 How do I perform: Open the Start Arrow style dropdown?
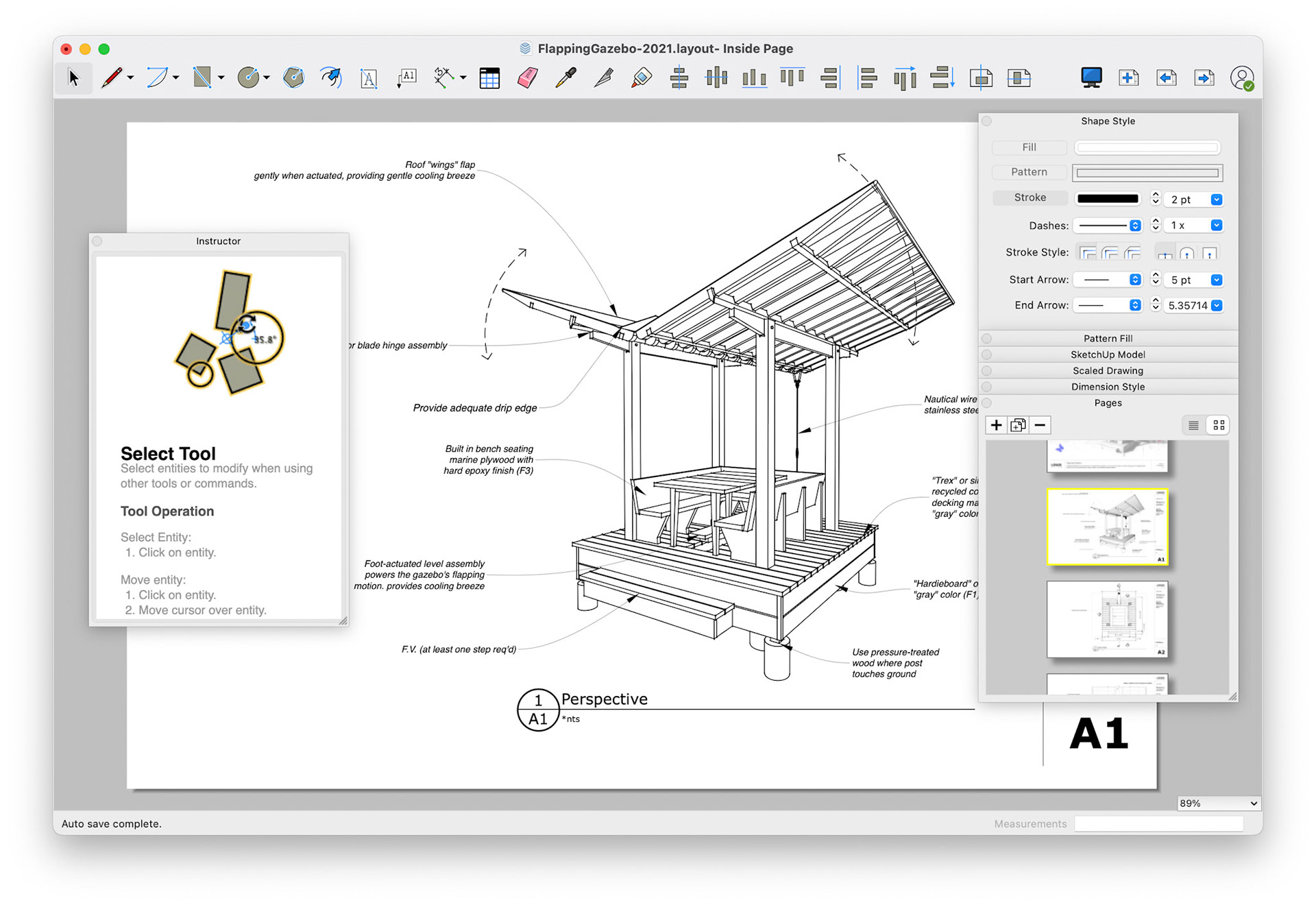coord(1134,280)
